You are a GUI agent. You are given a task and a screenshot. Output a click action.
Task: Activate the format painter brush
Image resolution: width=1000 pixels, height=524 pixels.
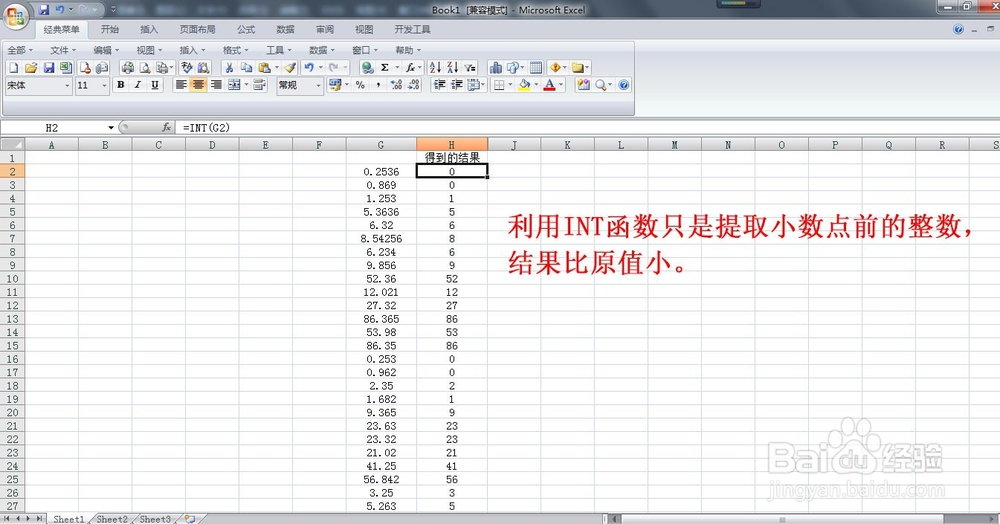click(290, 68)
